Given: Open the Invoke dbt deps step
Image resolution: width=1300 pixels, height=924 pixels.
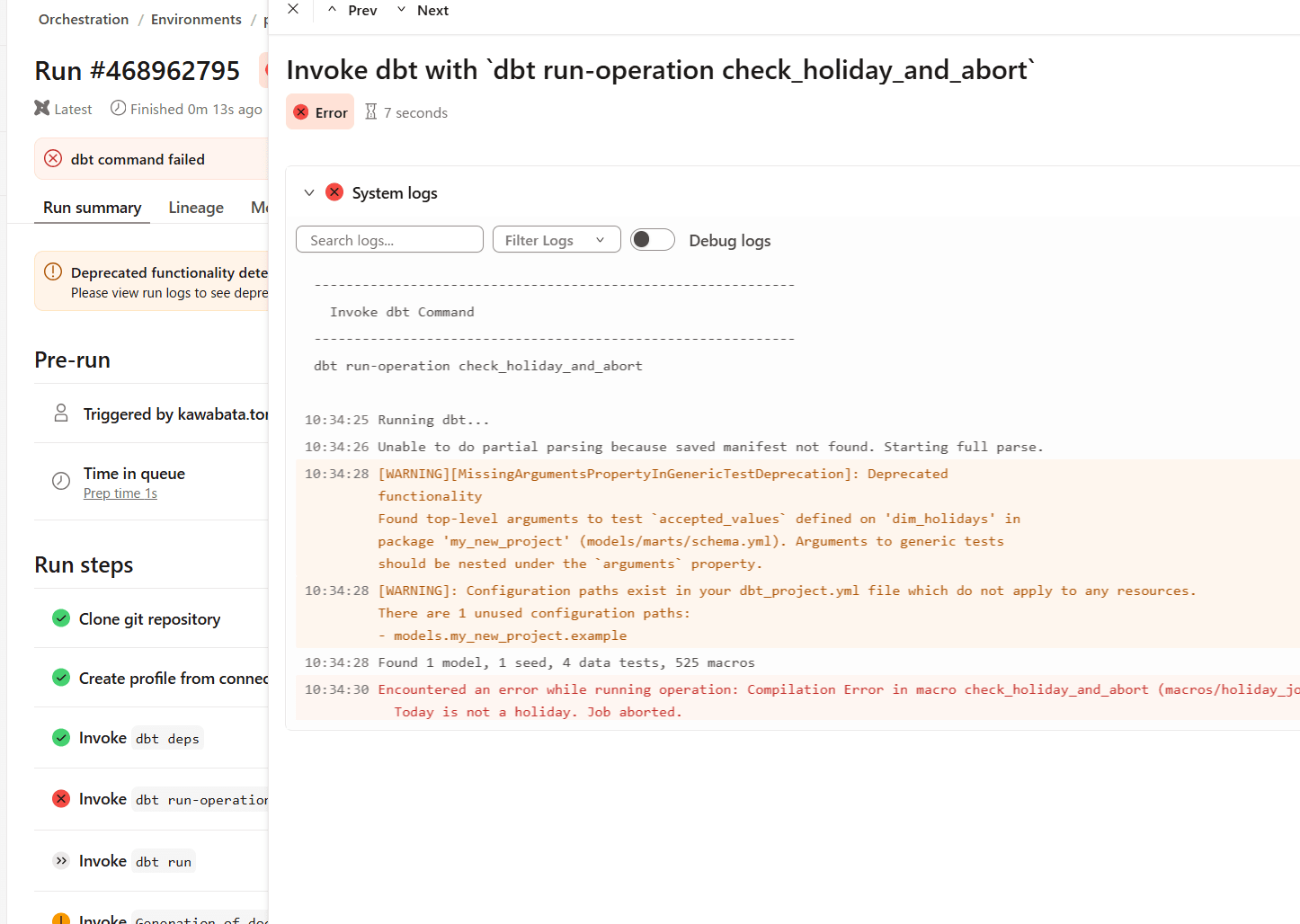Looking at the screenshot, I should [139, 738].
